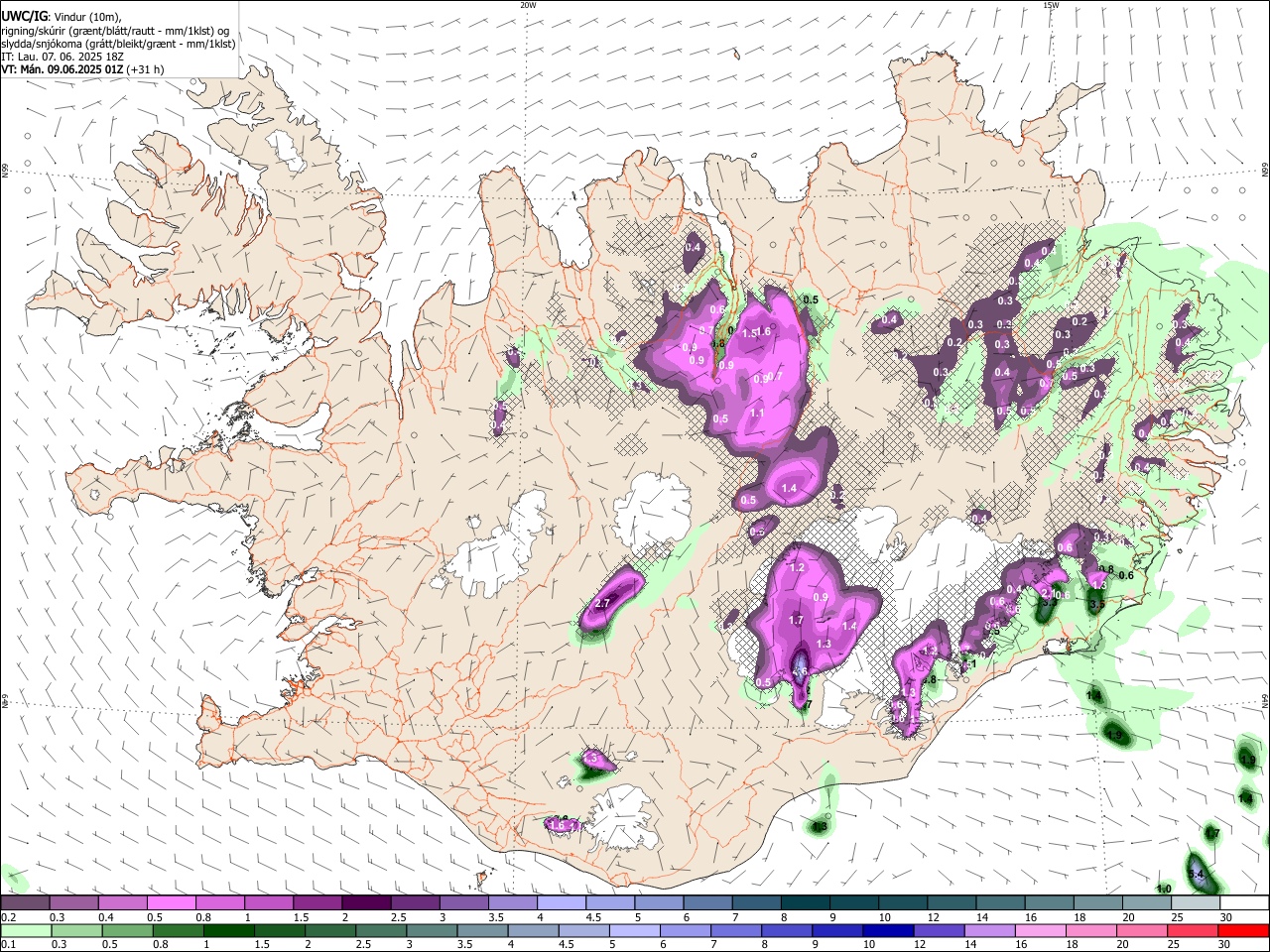Viewport: 1270px width, 952px height.
Task: Click the bright pink 0.5 swatch in upper legend row
Action: pyautogui.click(x=172, y=903)
